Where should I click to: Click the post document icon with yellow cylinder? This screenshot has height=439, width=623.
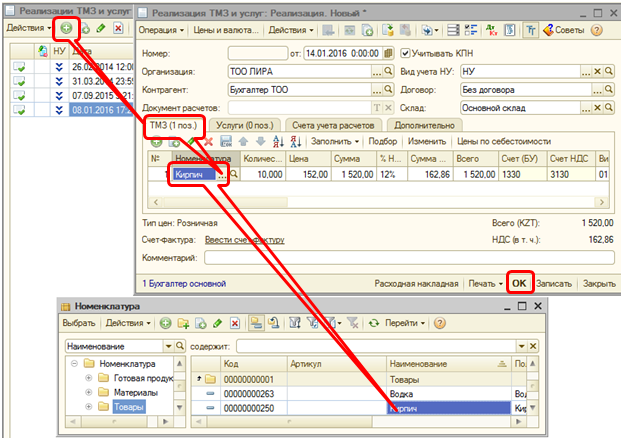pos(387,30)
